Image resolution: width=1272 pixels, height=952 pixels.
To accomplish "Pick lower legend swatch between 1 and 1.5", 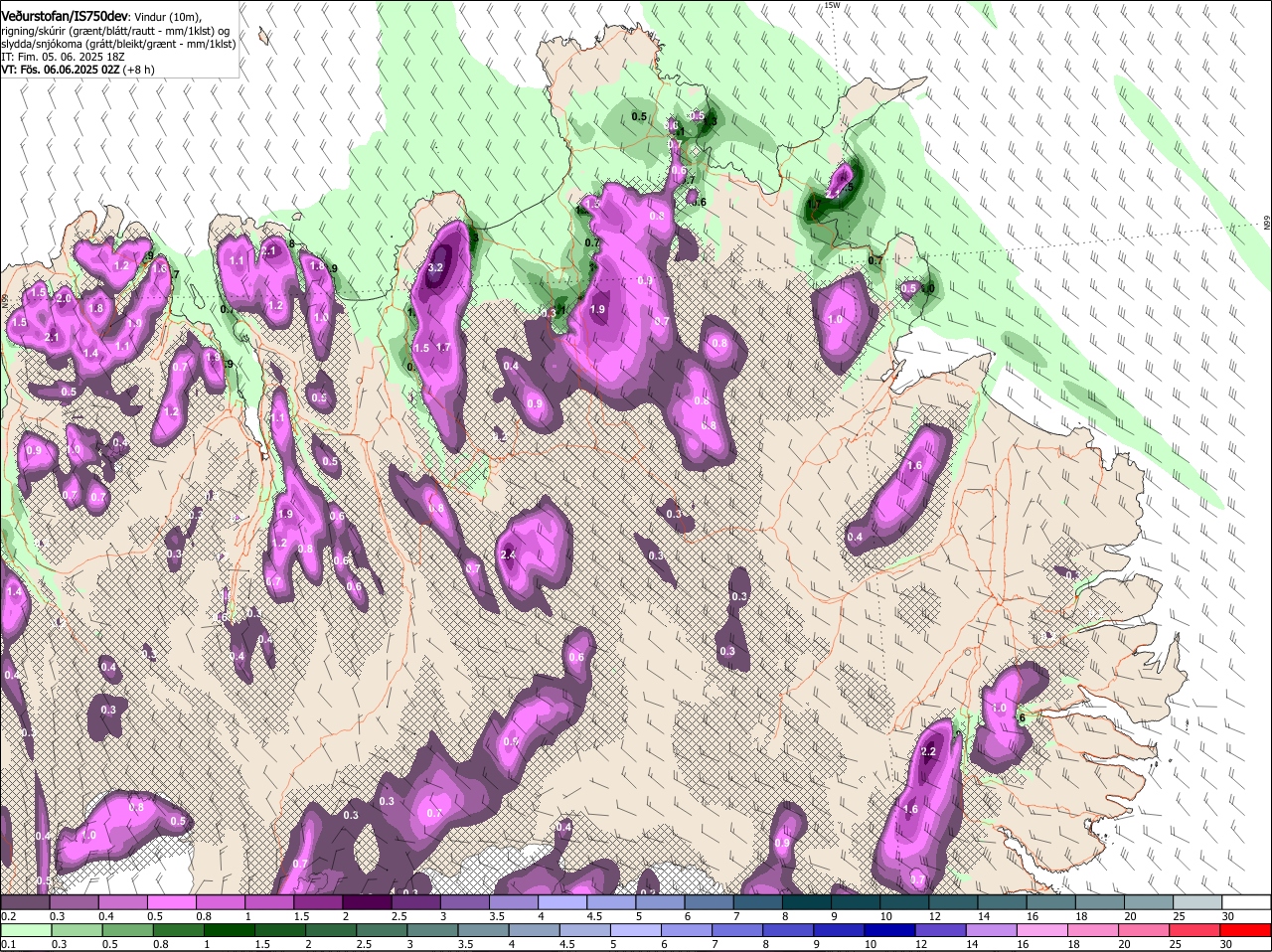I will pos(230,930).
